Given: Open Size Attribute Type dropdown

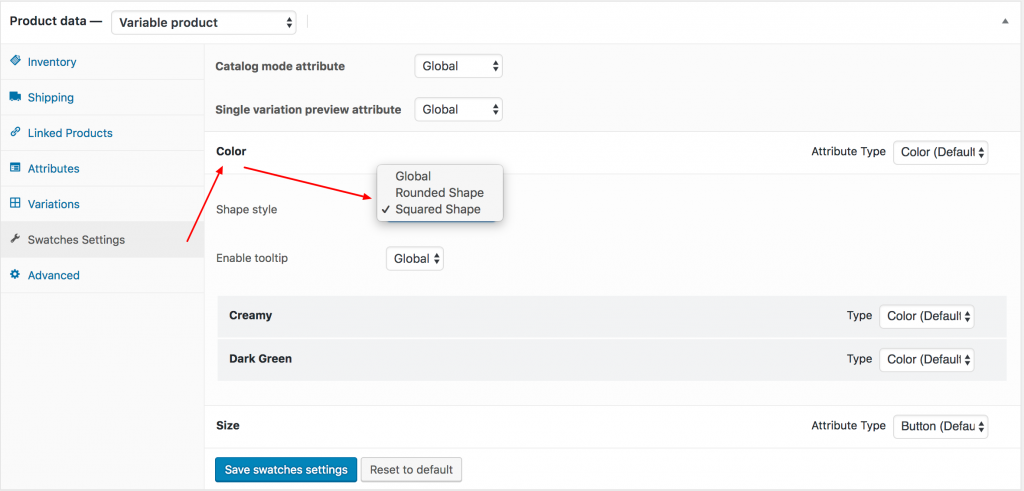Looking at the screenshot, I should point(940,426).
